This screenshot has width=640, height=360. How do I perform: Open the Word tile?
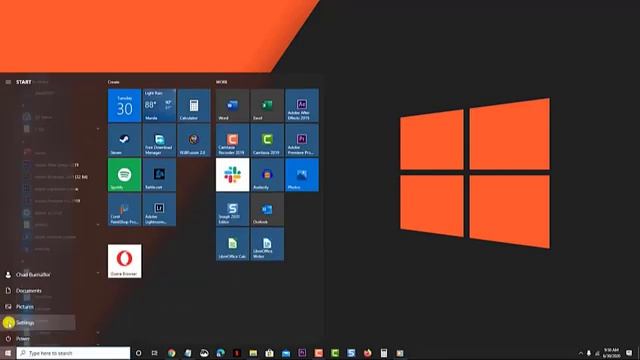tap(233, 105)
